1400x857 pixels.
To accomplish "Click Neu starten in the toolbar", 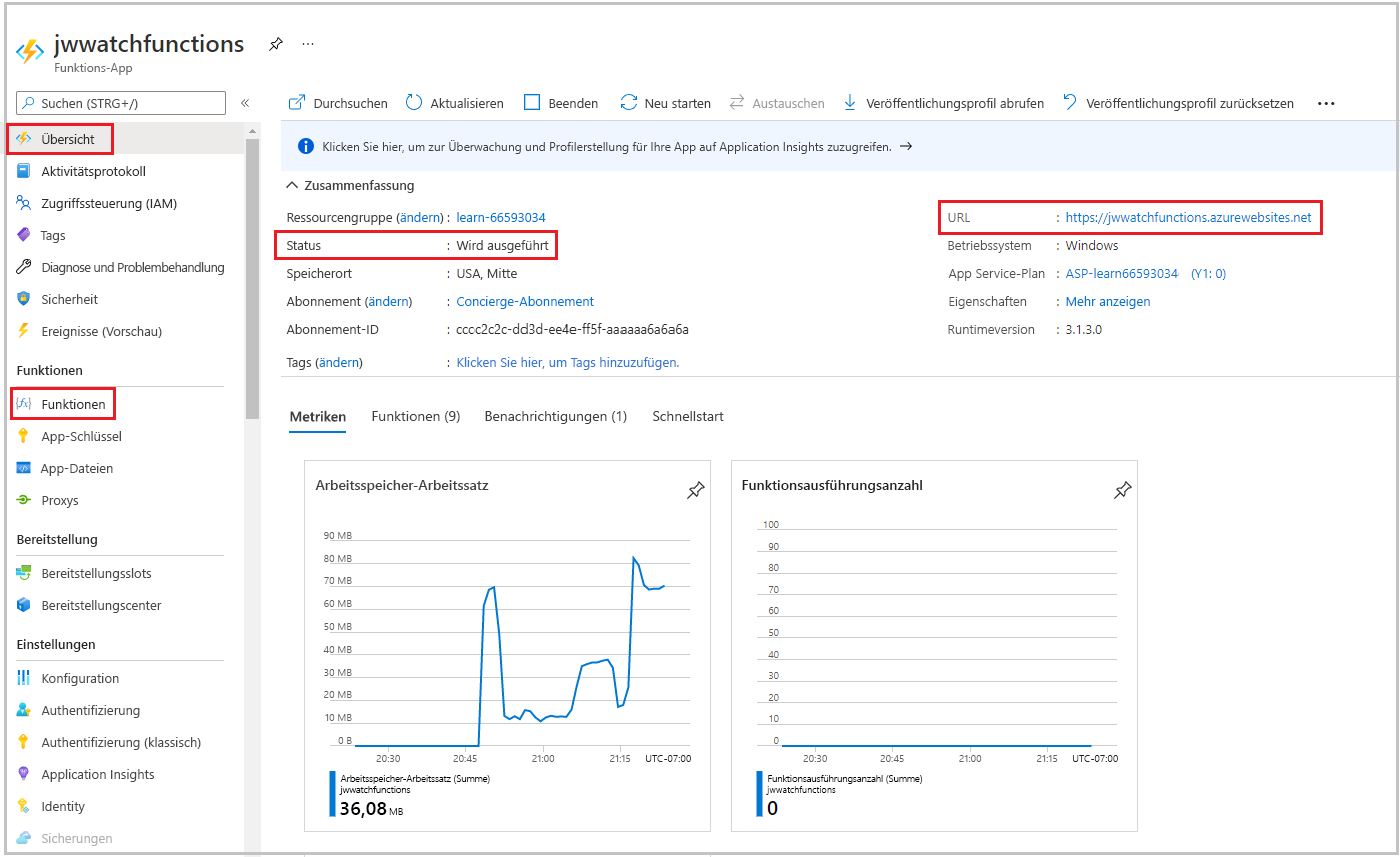I will pos(666,103).
